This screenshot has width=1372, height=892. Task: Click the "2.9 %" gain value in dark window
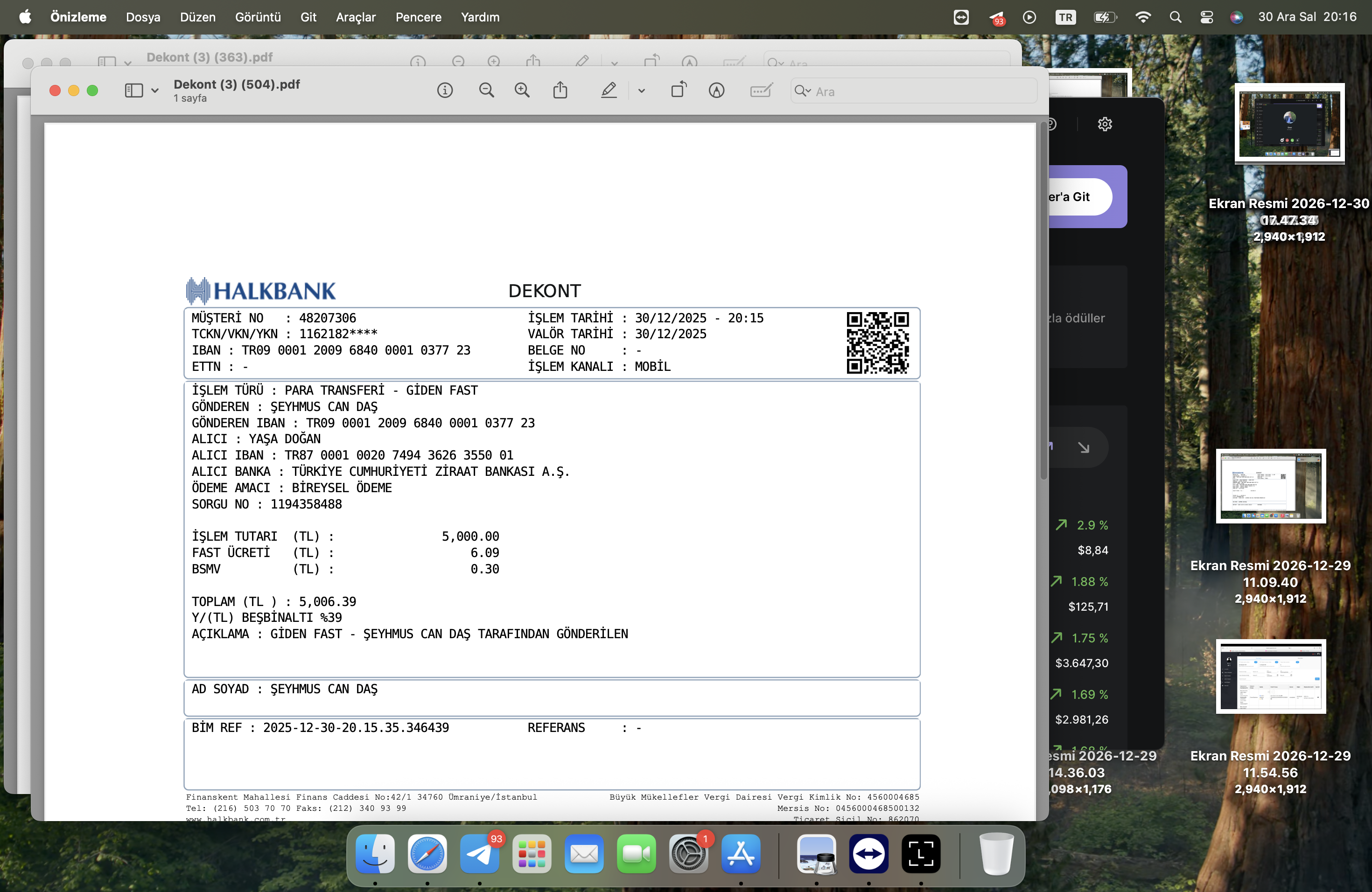pyautogui.click(x=1092, y=525)
